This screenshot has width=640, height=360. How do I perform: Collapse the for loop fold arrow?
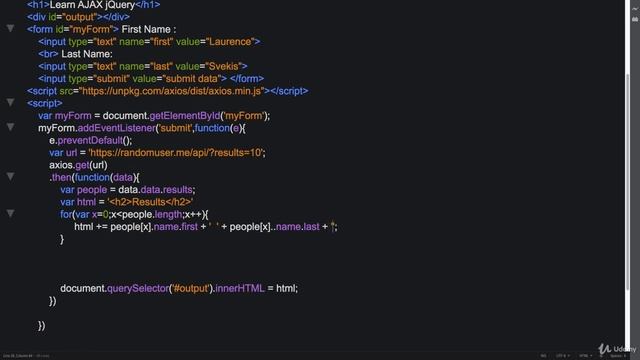pos(10,213)
